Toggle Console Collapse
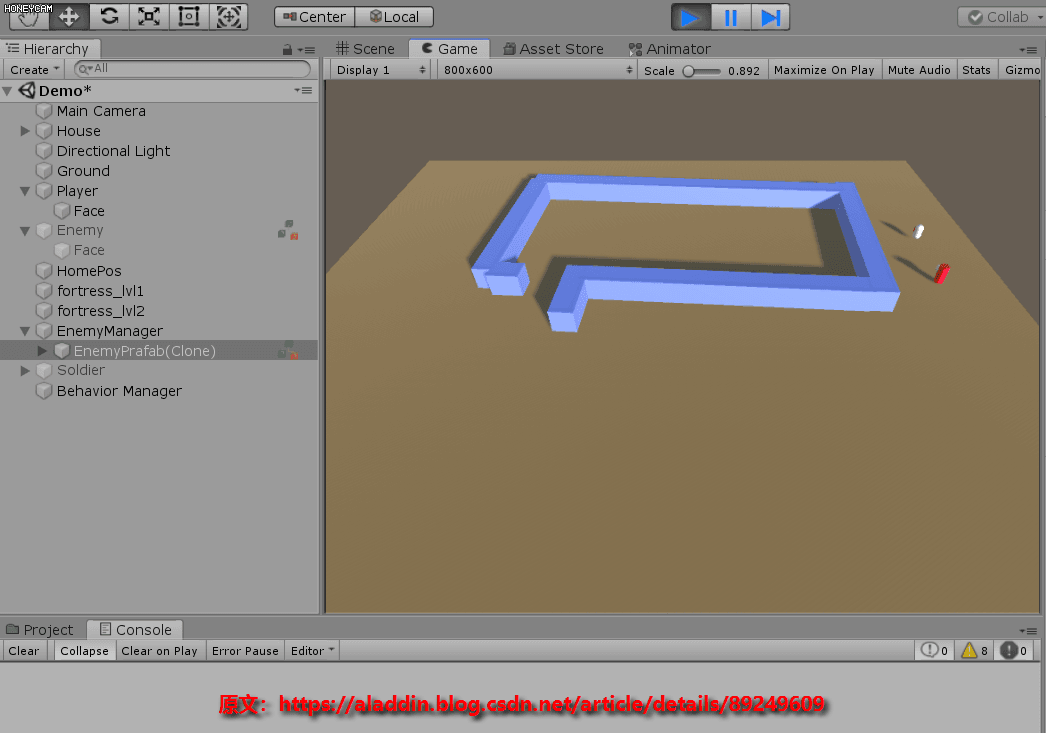Image resolution: width=1046 pixels, height=733 pixels. tap(84, 651)
